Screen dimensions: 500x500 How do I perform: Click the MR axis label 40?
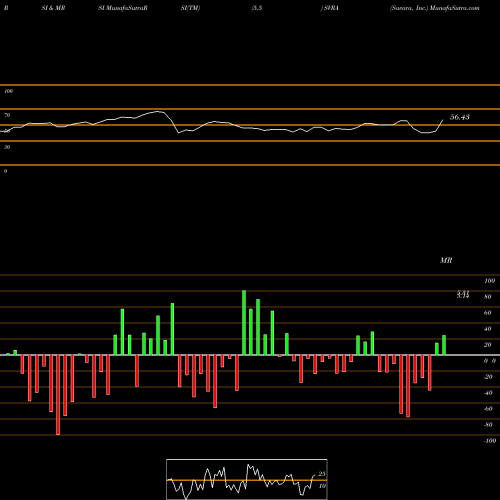[488, 329]
